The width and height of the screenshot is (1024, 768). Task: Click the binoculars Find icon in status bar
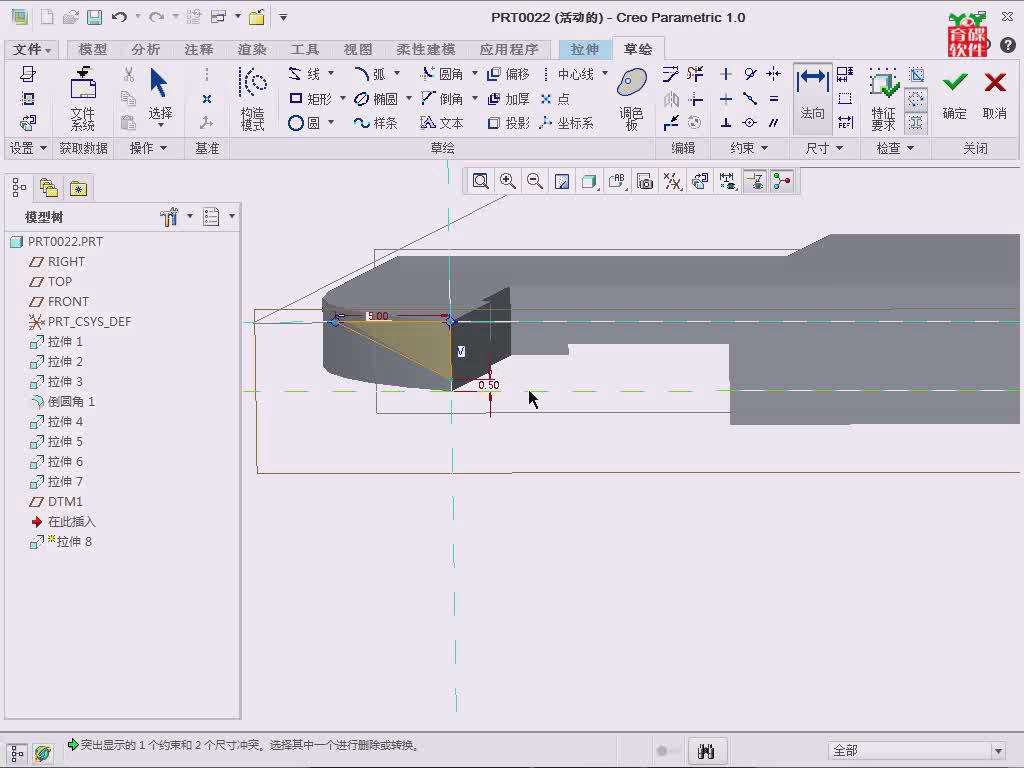coord(706,751)
